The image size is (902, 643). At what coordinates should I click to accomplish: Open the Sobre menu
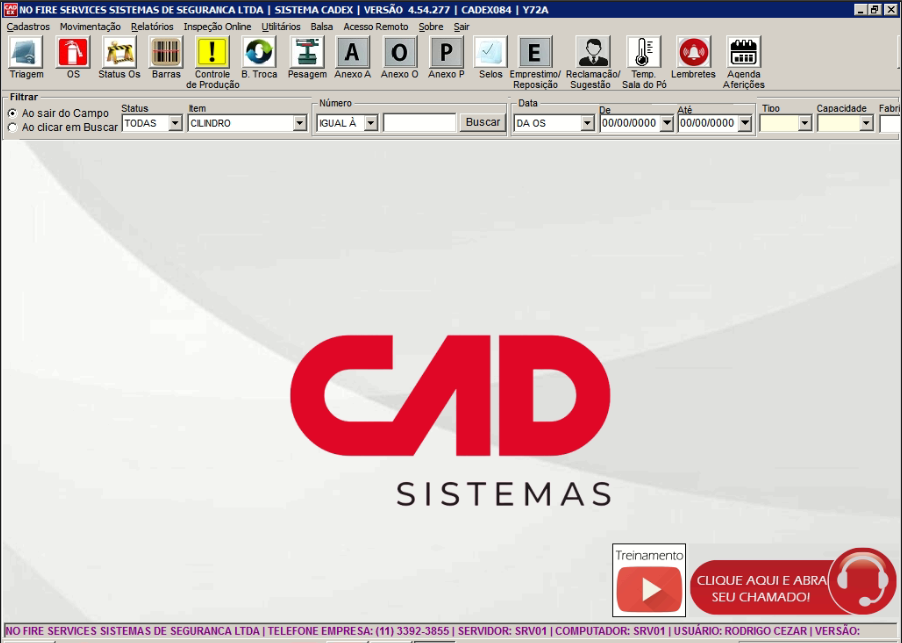coord(431,26)
